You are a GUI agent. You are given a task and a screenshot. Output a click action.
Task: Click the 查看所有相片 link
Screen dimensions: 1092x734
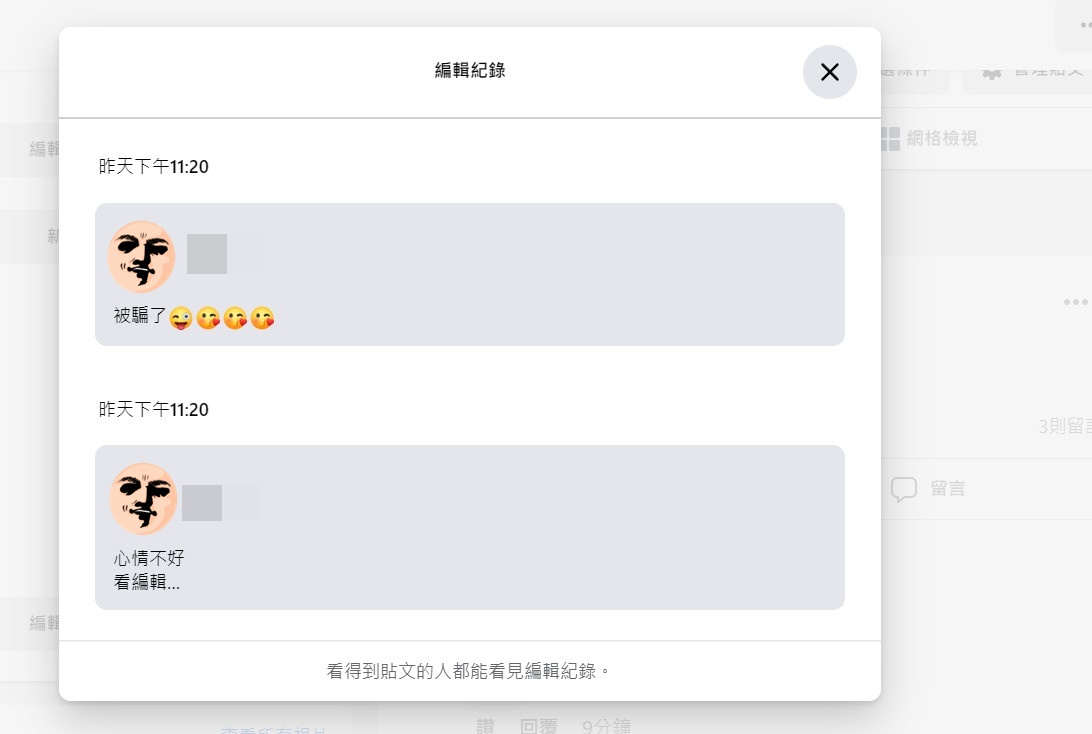[x=273, y=730]
